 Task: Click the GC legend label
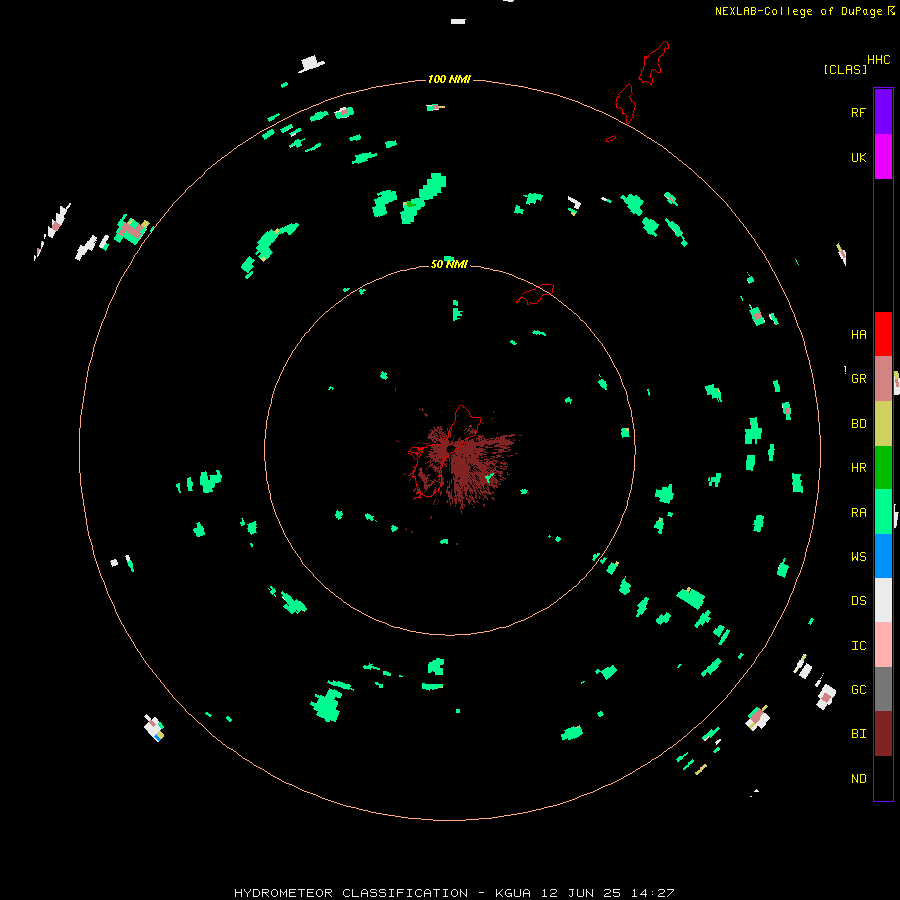858,690
